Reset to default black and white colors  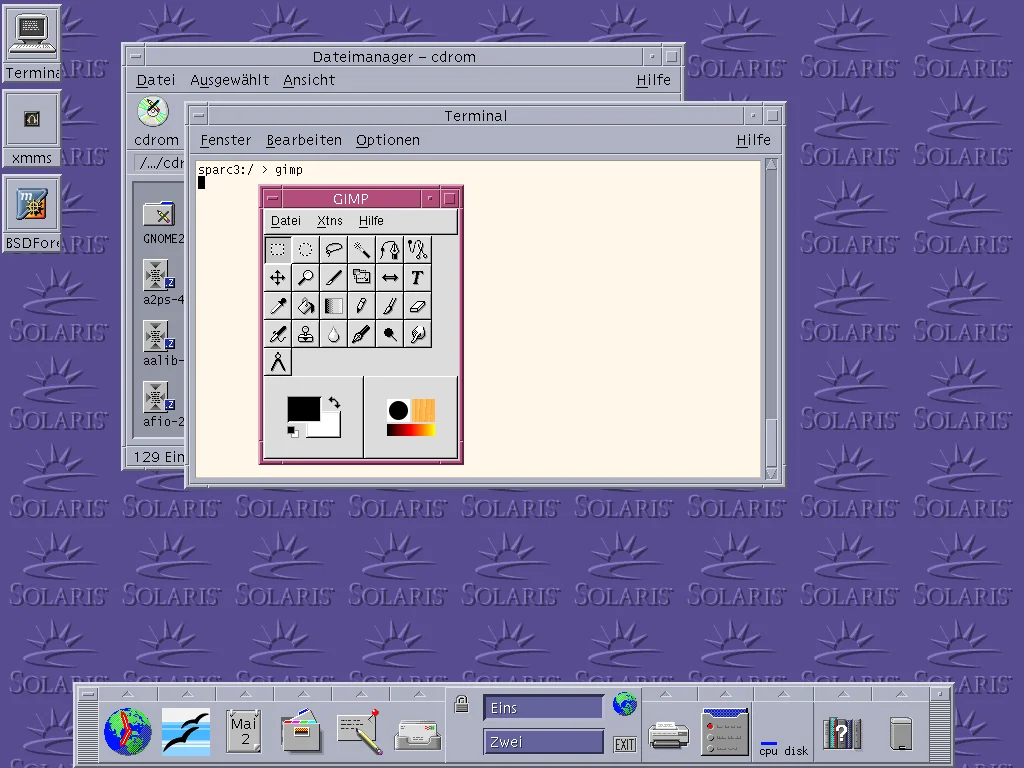pos(293,431)
